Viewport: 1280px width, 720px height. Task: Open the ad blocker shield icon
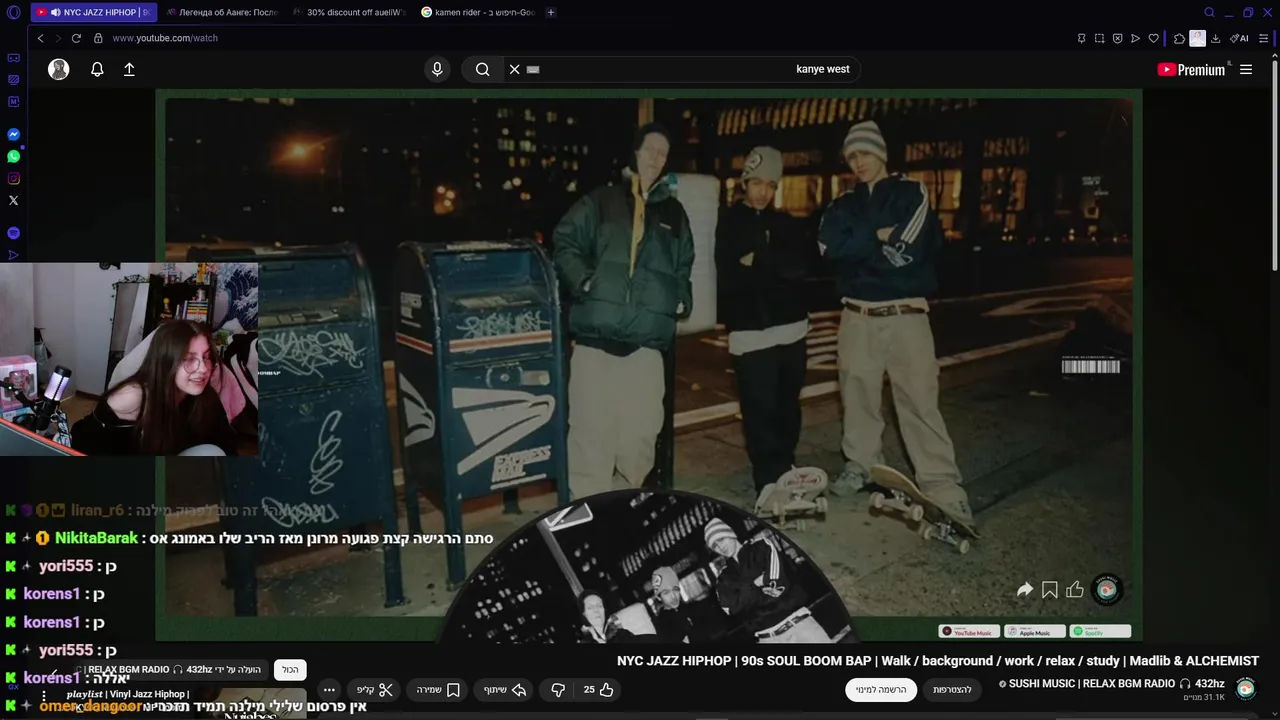[1117, 38]
